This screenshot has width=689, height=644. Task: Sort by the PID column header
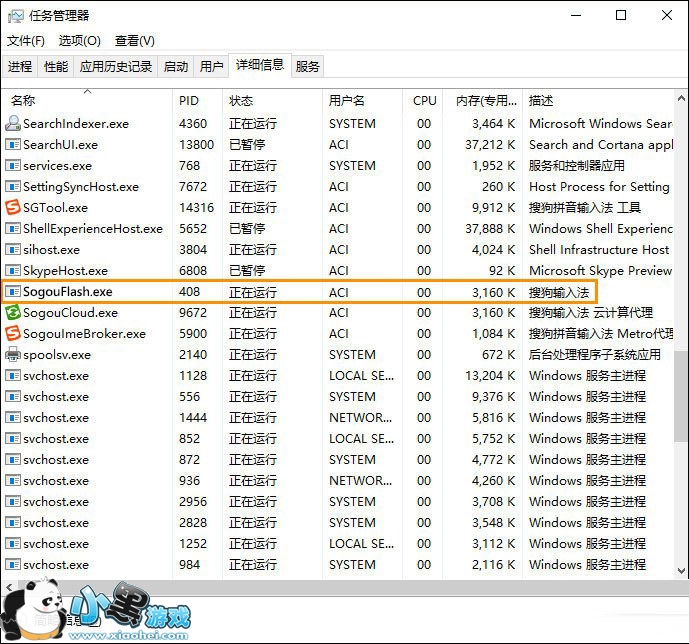197,101
